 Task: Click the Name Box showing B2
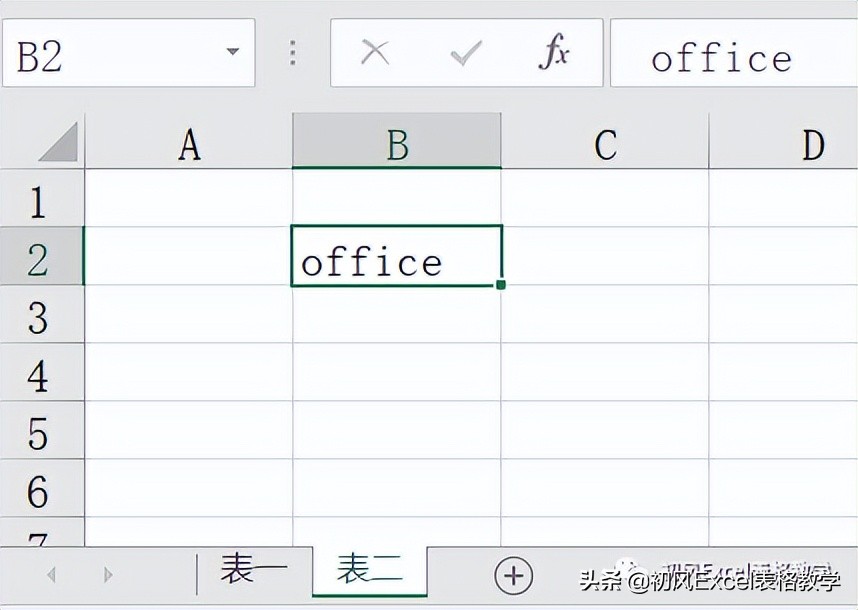(x=129, y=53)
